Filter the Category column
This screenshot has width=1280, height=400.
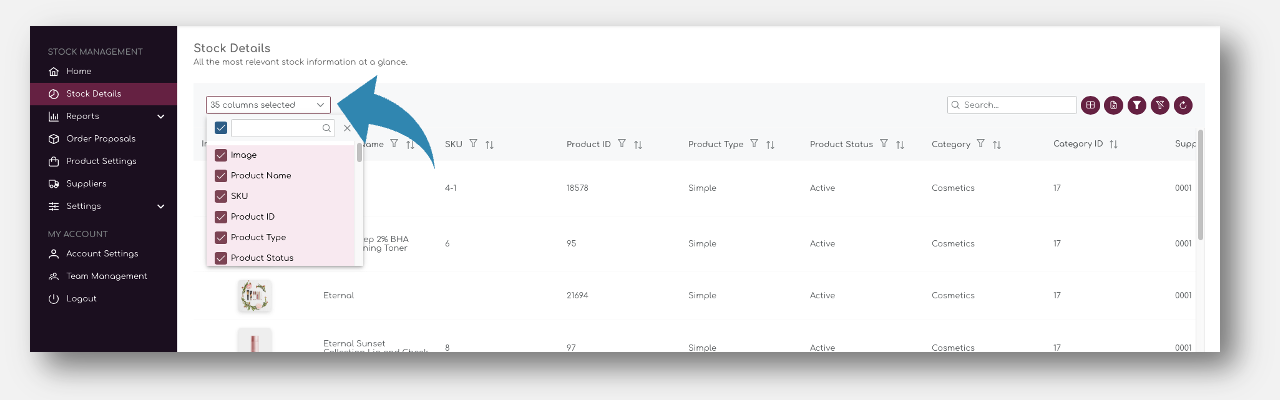[981, 144]
